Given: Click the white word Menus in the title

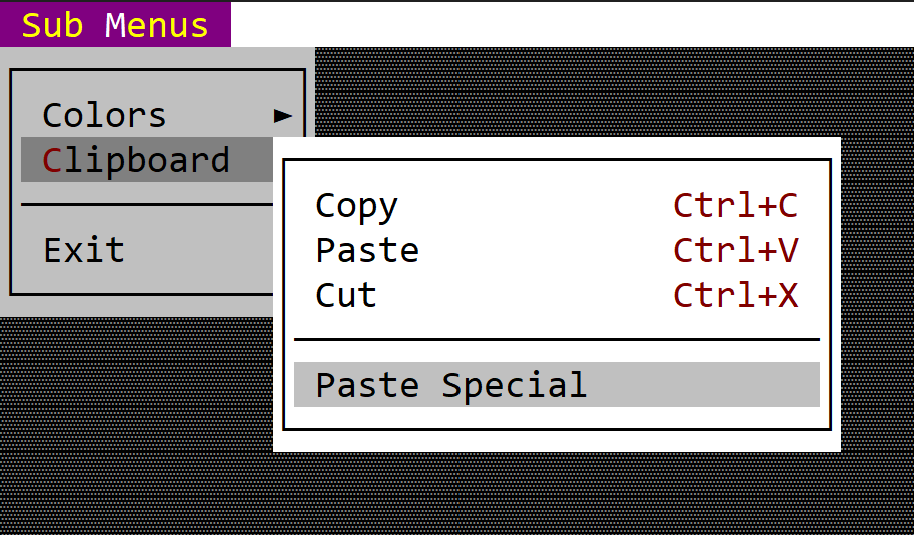Looking at the screenshot, I should [156, 26].
